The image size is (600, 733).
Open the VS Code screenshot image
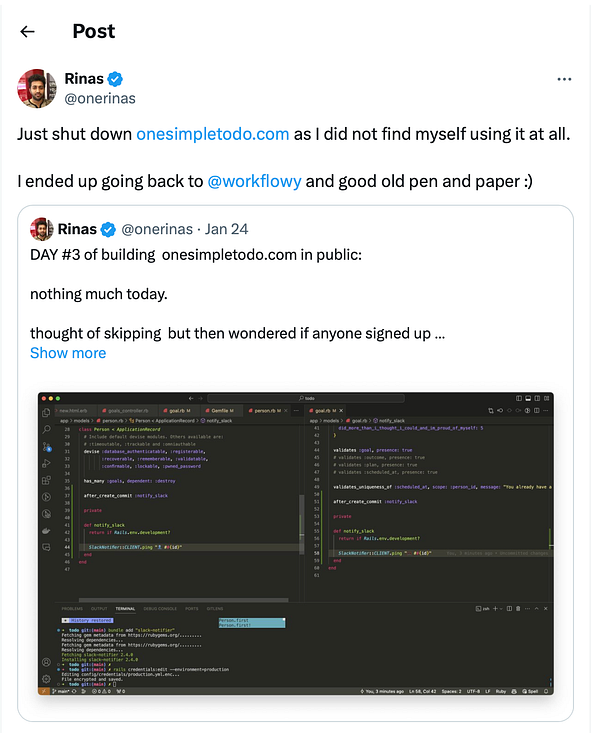[295, 544]
